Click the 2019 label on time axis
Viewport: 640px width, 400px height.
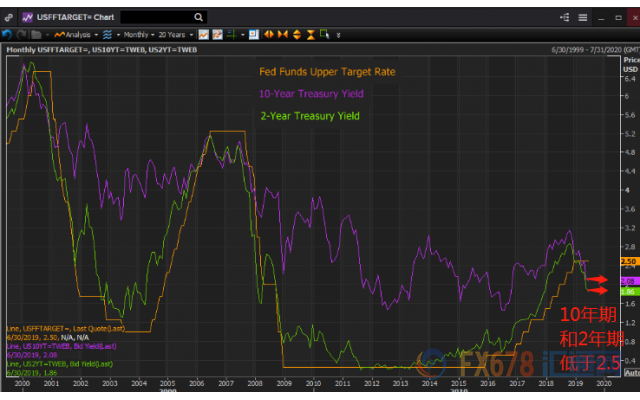pos(576,383)
